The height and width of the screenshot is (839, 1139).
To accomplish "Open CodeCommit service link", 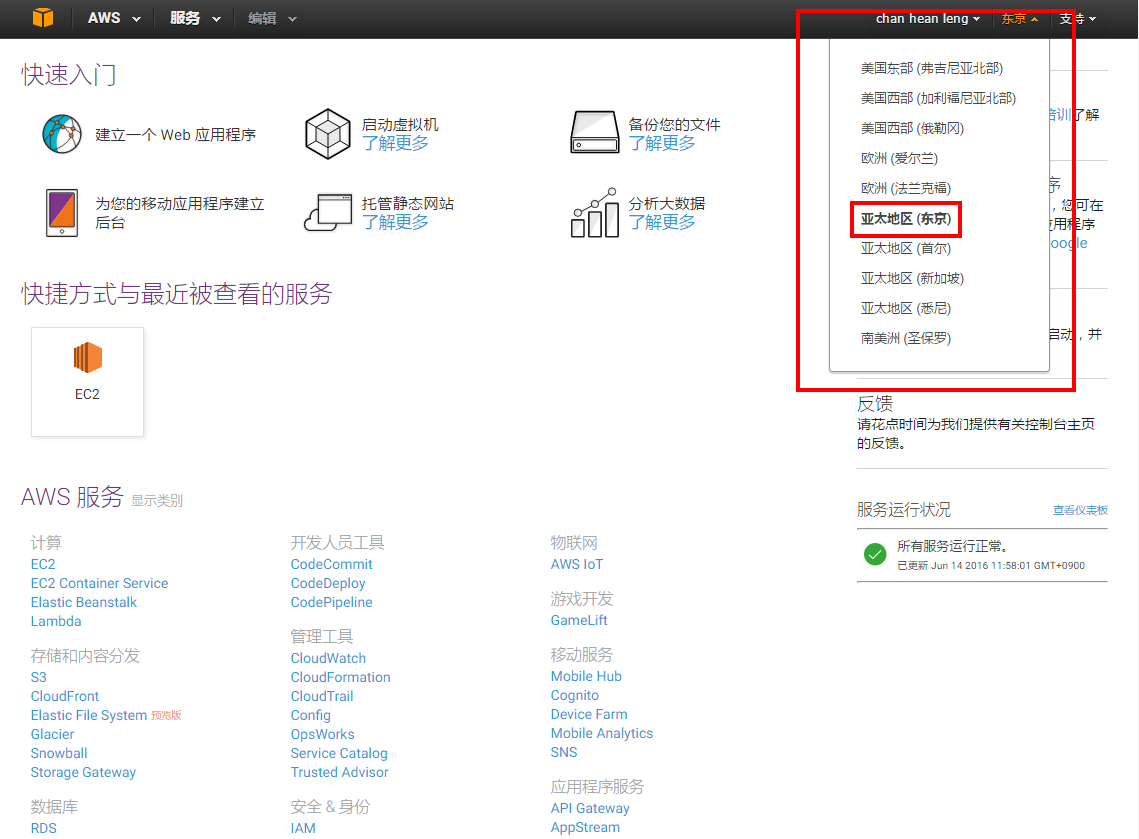I will (x=331, y=564).
